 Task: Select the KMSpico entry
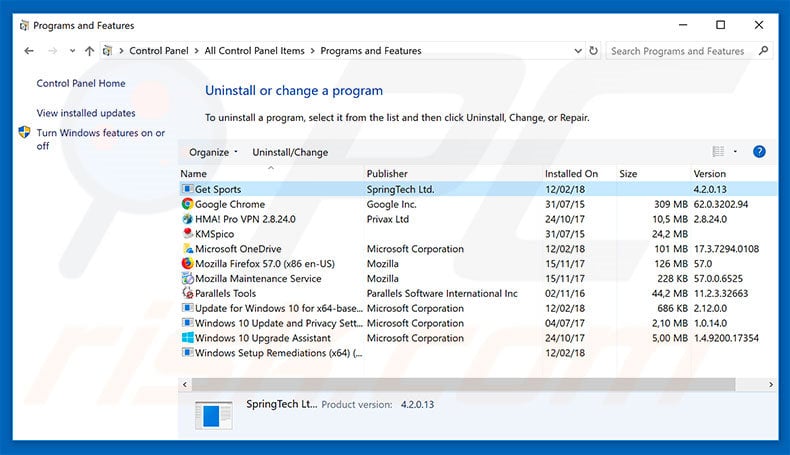point(215,234)
